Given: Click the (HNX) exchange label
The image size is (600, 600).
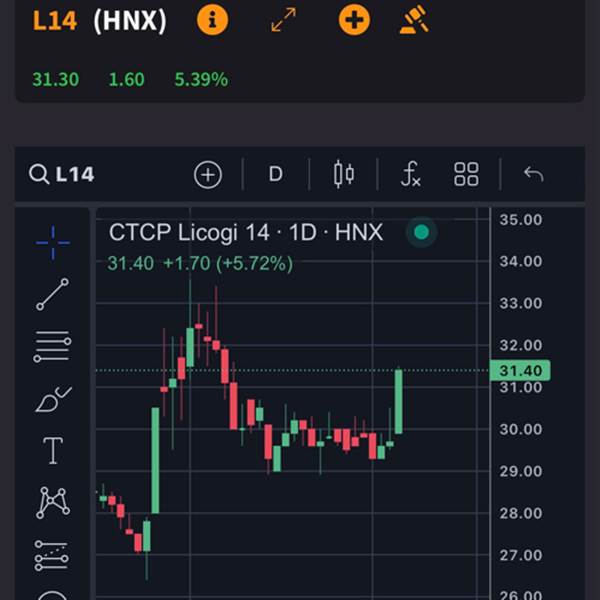Looking at the screenshot, I should 130,21.
